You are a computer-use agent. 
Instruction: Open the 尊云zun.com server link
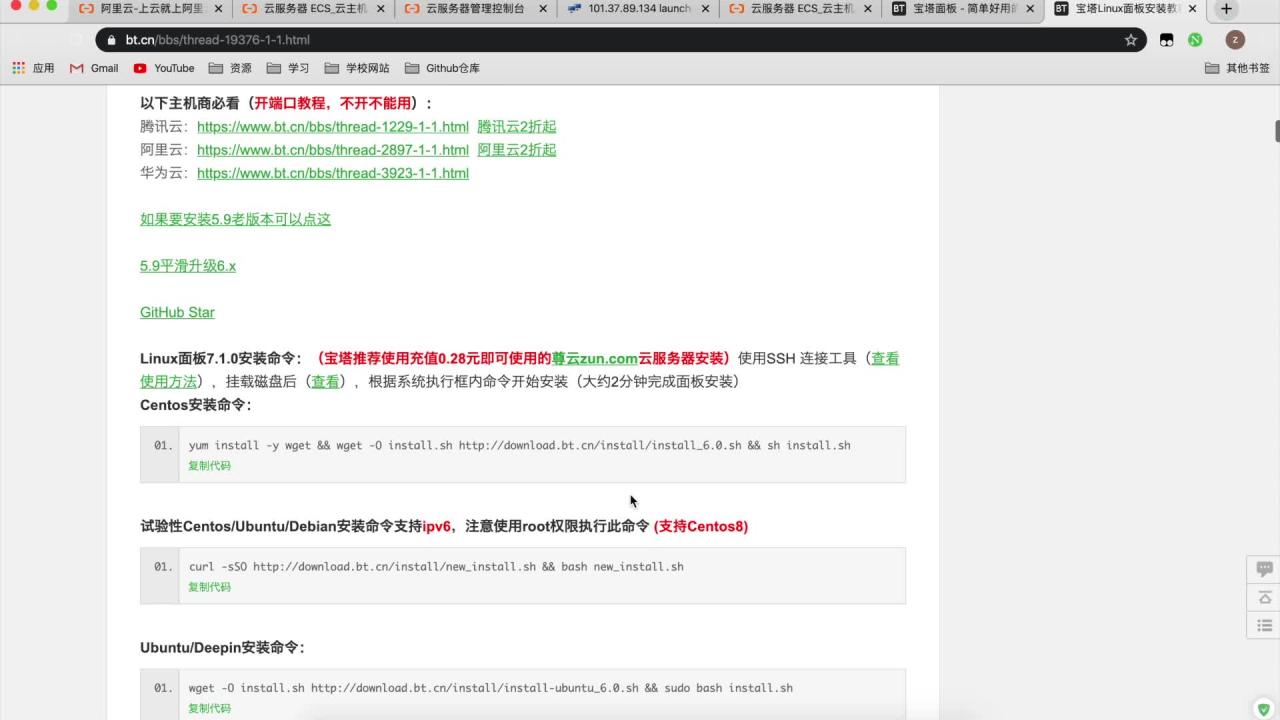(x=595, y=358)
